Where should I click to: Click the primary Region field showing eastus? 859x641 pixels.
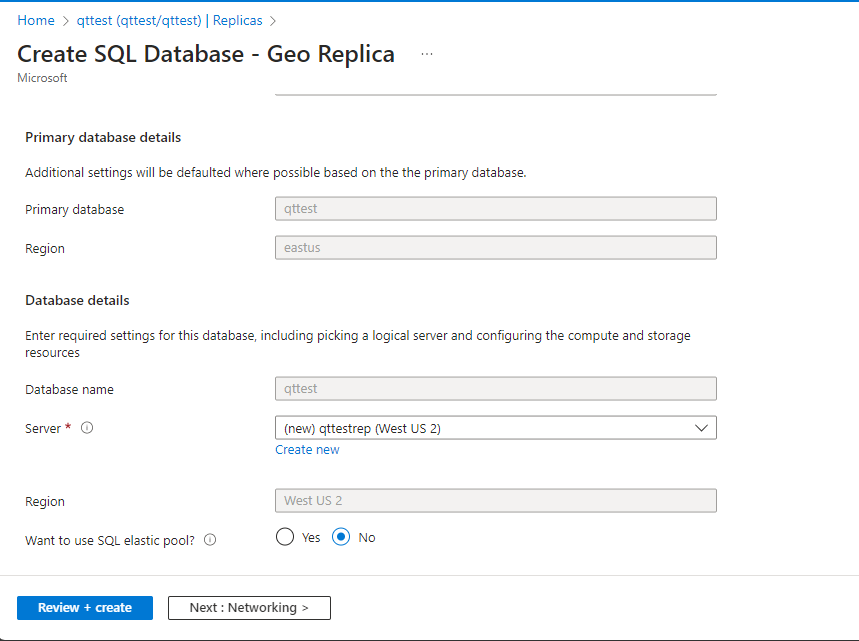(x=496, y=248)
